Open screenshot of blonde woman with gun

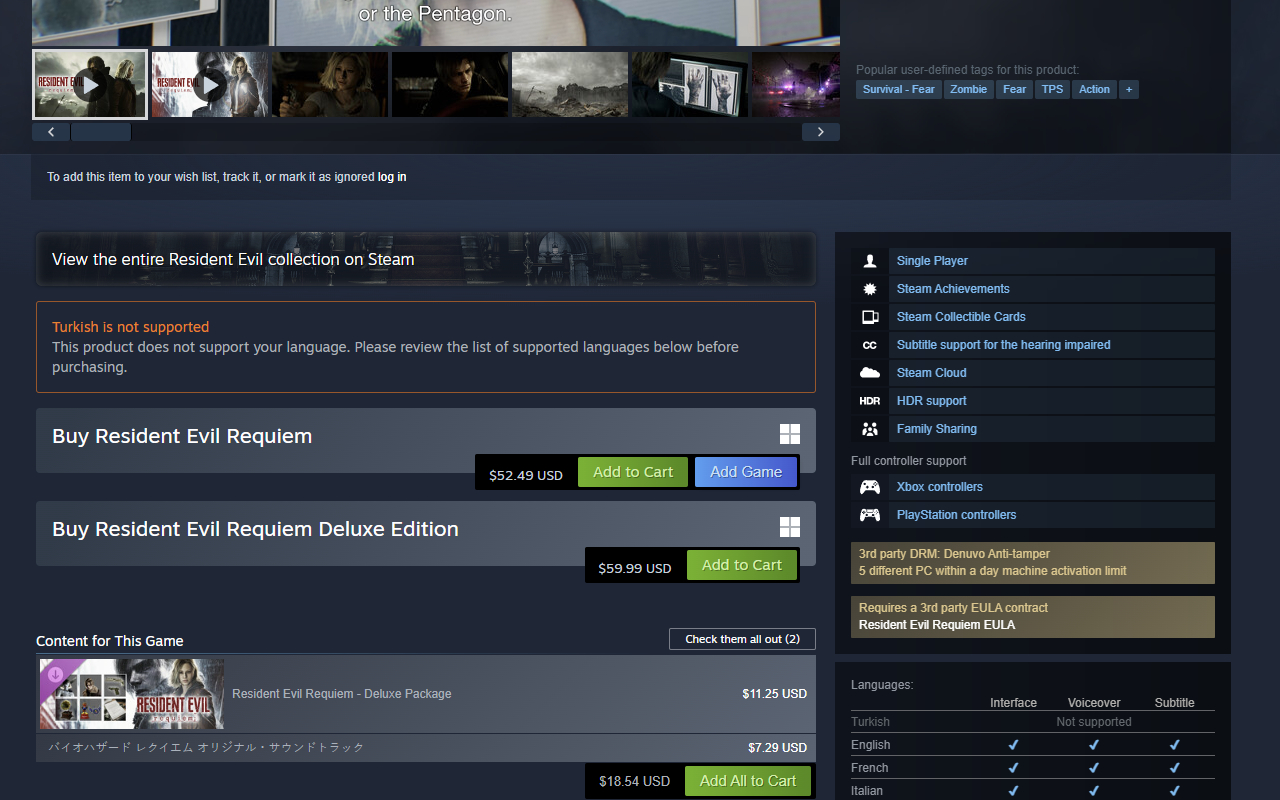pos(330,85)
